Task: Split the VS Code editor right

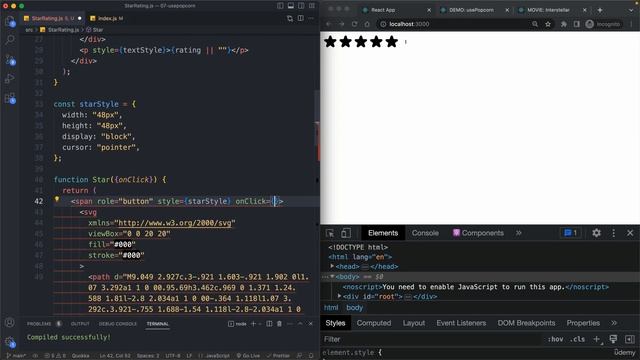Action: 301,18
